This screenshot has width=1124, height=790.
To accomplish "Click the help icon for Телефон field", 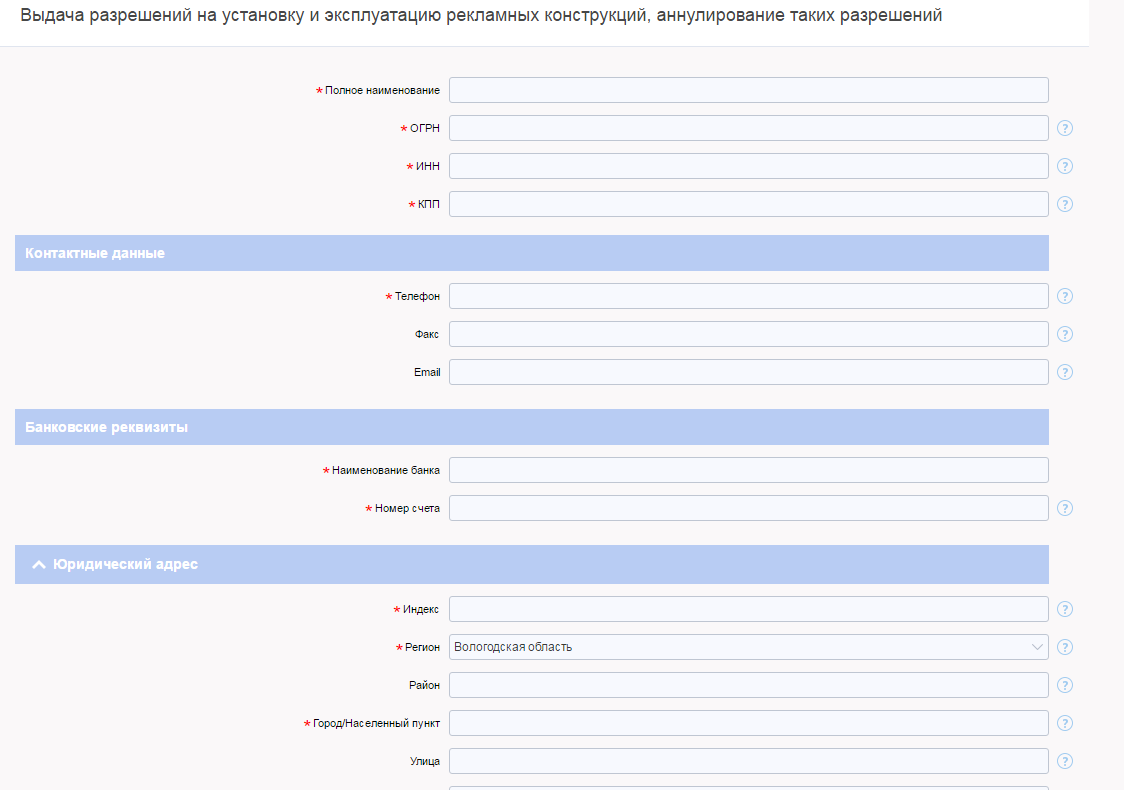I will click(x=1065, y=296).
